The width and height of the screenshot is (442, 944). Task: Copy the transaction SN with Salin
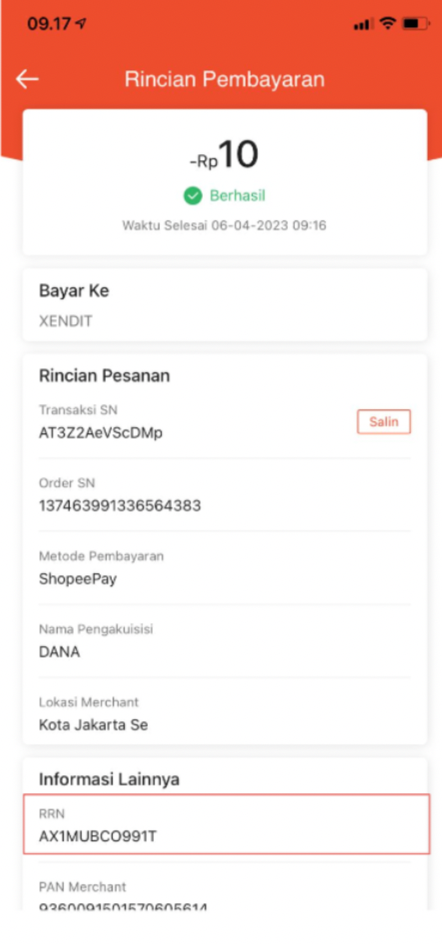[x=384, y=421]
